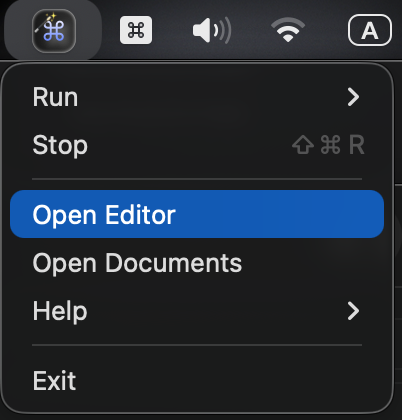The image size is (402, 420).
Task: Click the divider line below Stop
Action: tap(197, 179)
